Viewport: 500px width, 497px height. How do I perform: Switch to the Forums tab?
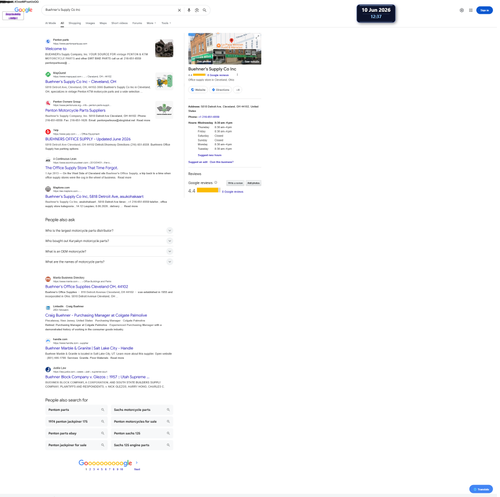point(137,23)
